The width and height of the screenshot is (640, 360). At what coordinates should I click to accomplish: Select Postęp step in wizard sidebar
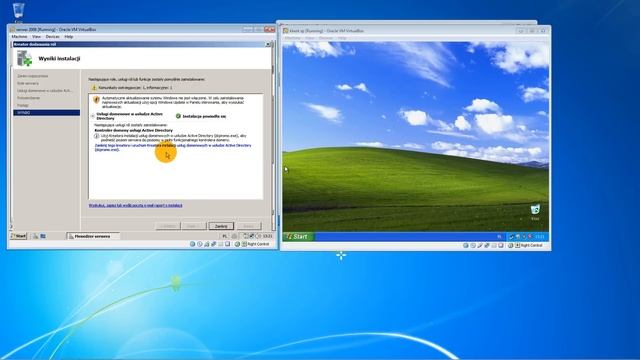(x=23, y=105)
